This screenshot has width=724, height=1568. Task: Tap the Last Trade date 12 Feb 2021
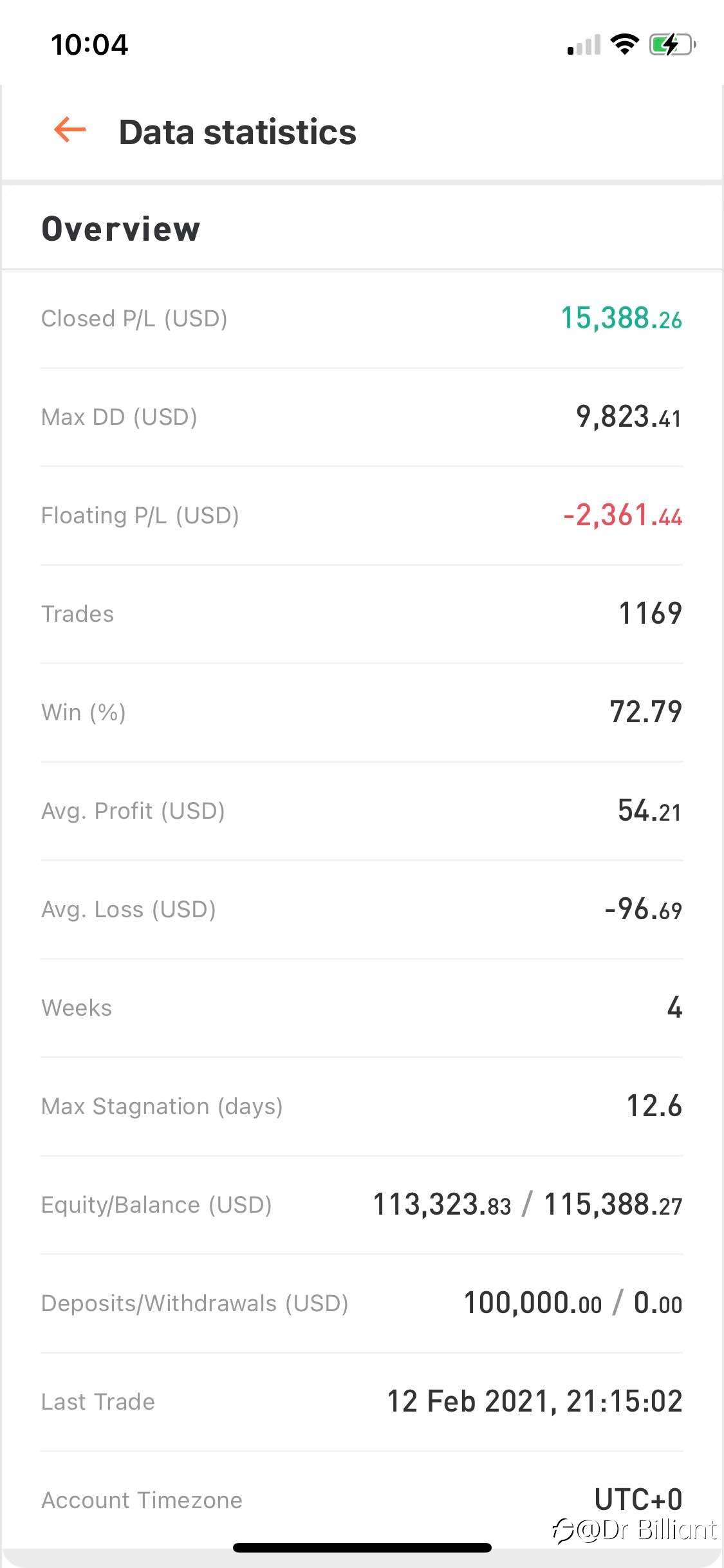(468, 1401)
